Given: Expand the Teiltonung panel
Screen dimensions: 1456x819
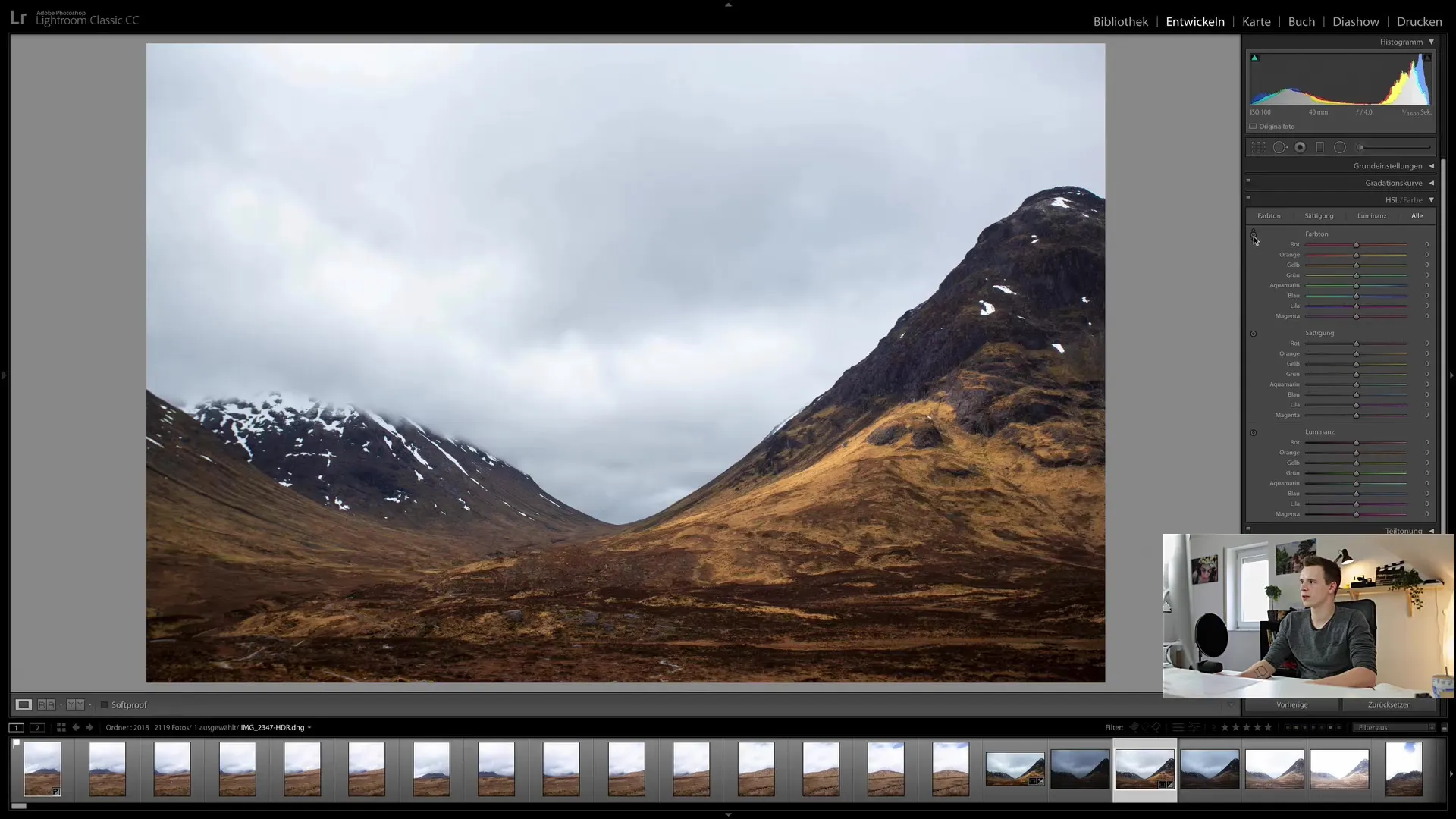Looking at the screenshot, I should 1431,531.
